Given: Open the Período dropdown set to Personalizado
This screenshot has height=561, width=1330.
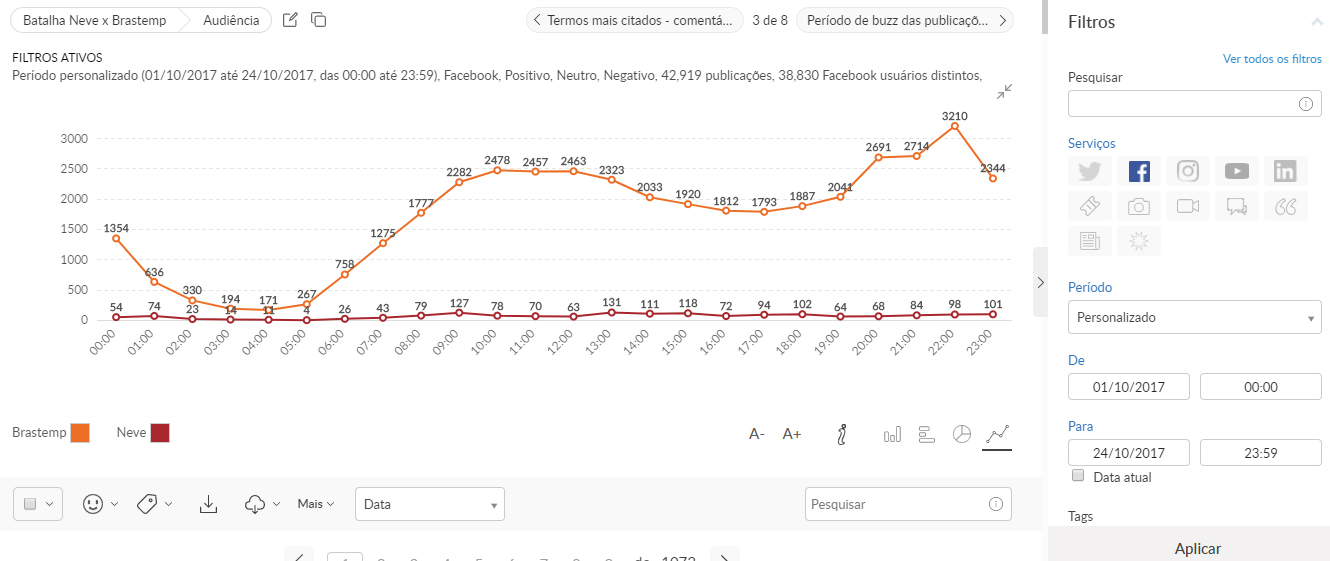Looking at the screenshot, I should click(1194, 317).
